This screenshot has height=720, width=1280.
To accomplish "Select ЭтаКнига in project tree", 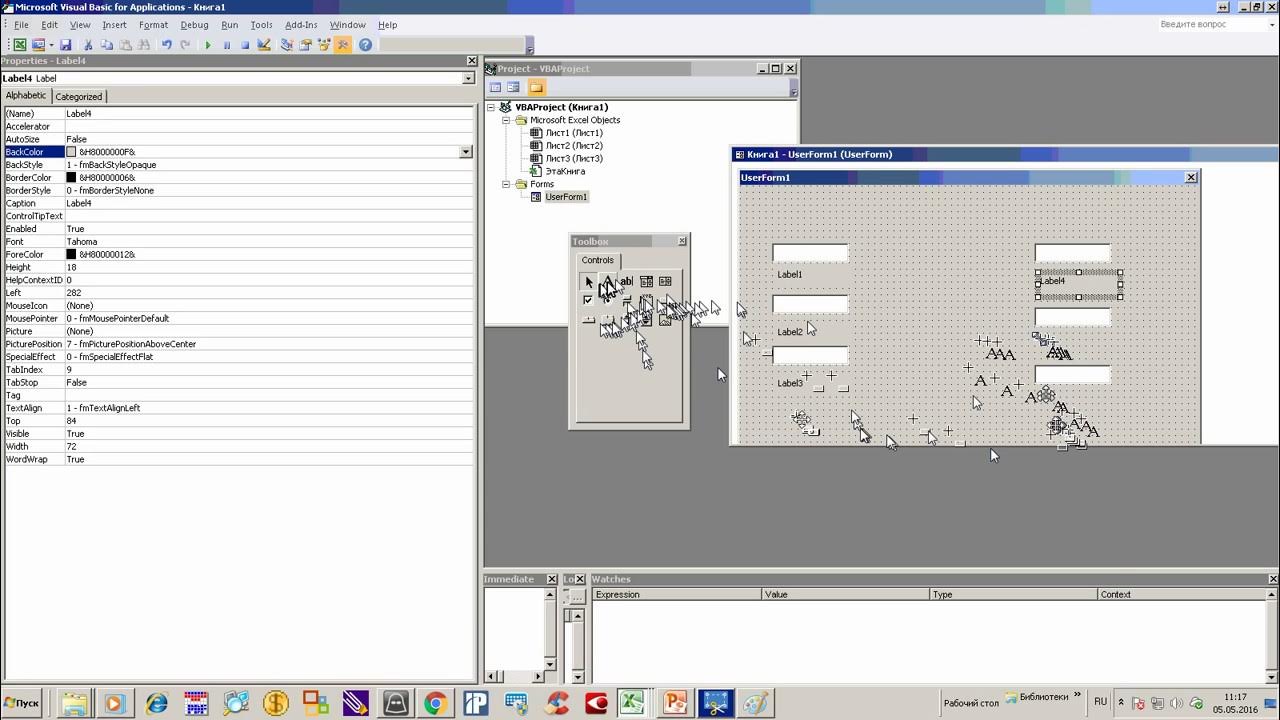I will pyautogui.click(x=565, y=171).
